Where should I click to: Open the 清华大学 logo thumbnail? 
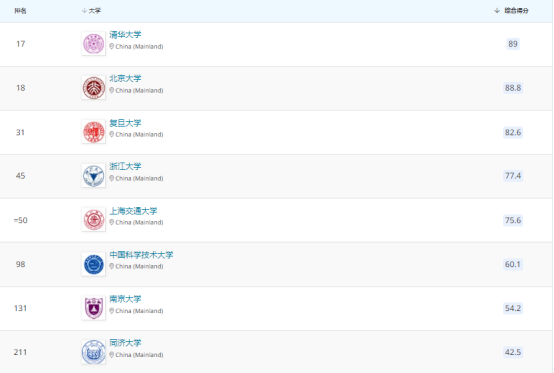(x=94, y=43)
